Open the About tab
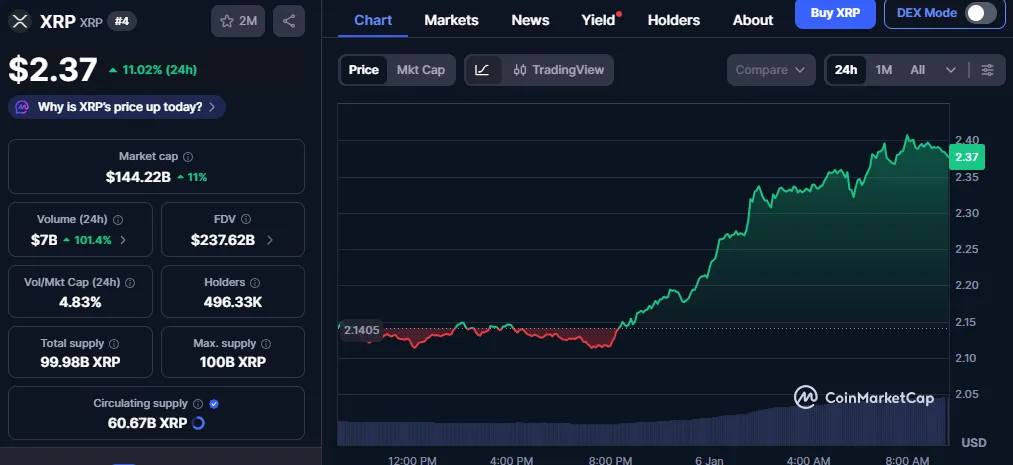 753,20
